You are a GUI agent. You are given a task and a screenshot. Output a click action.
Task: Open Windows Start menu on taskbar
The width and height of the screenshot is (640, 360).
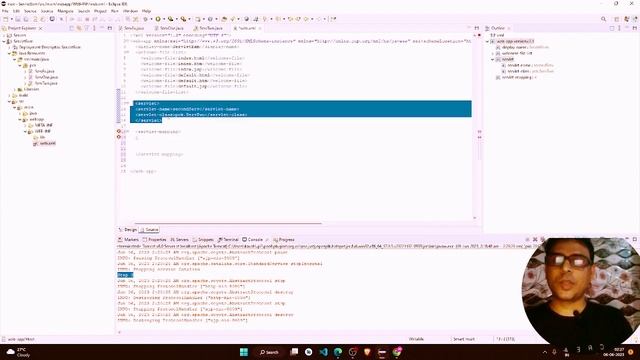244,352
